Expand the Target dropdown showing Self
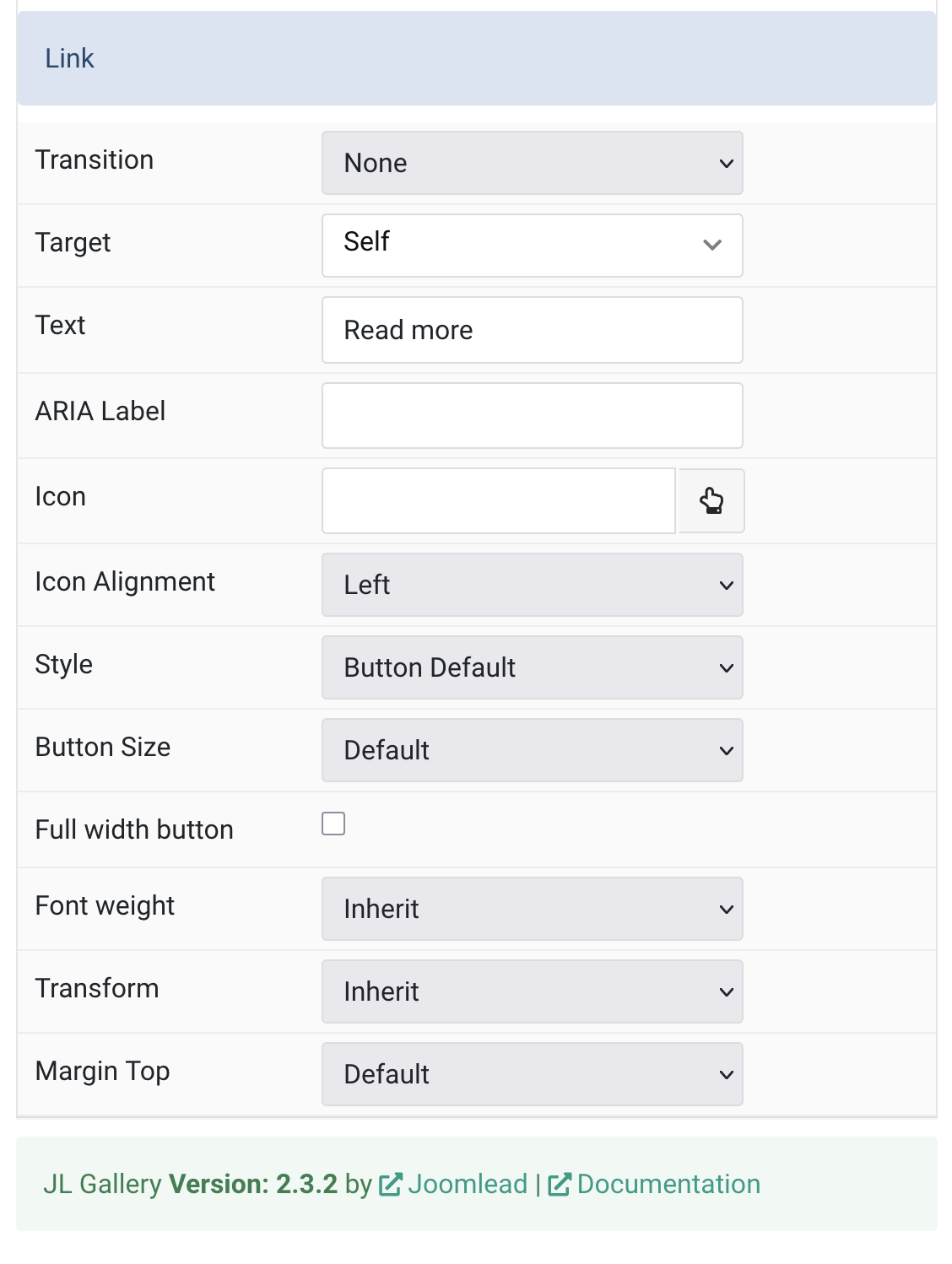Viewport: 952px width, 1264px height. (533, 246)
